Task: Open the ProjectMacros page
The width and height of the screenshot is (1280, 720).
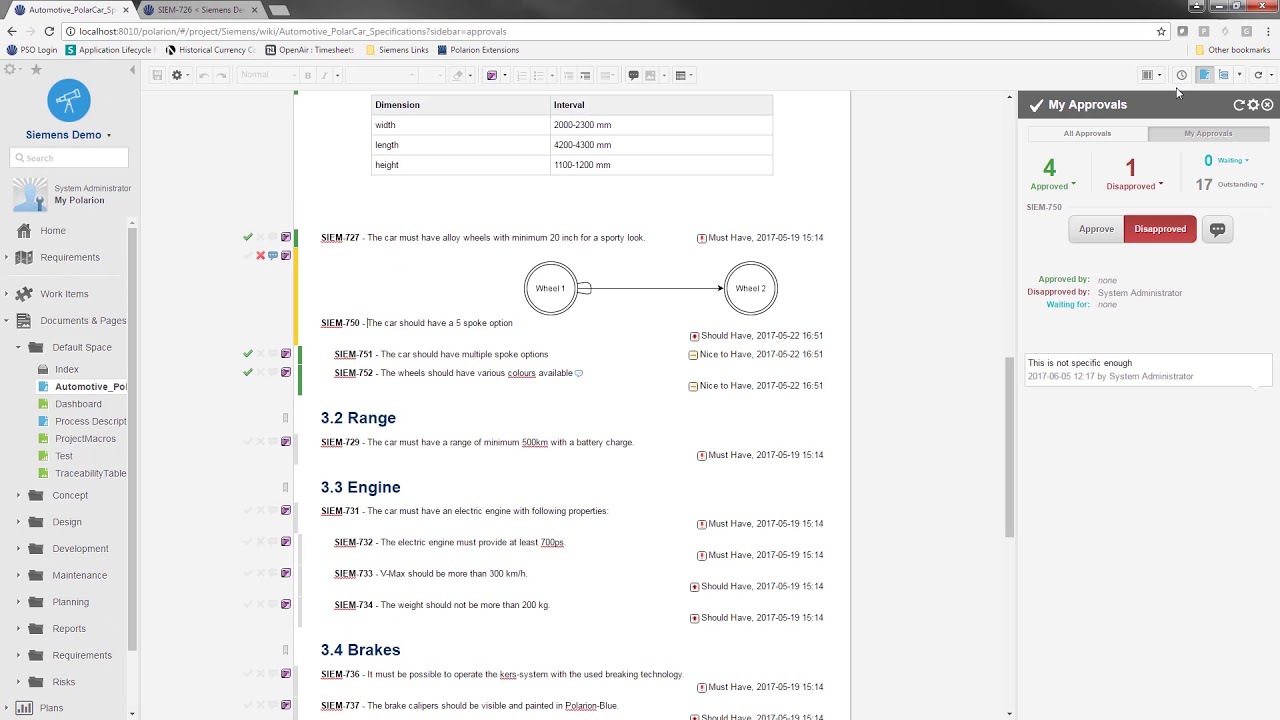Action: pos(85,439)
